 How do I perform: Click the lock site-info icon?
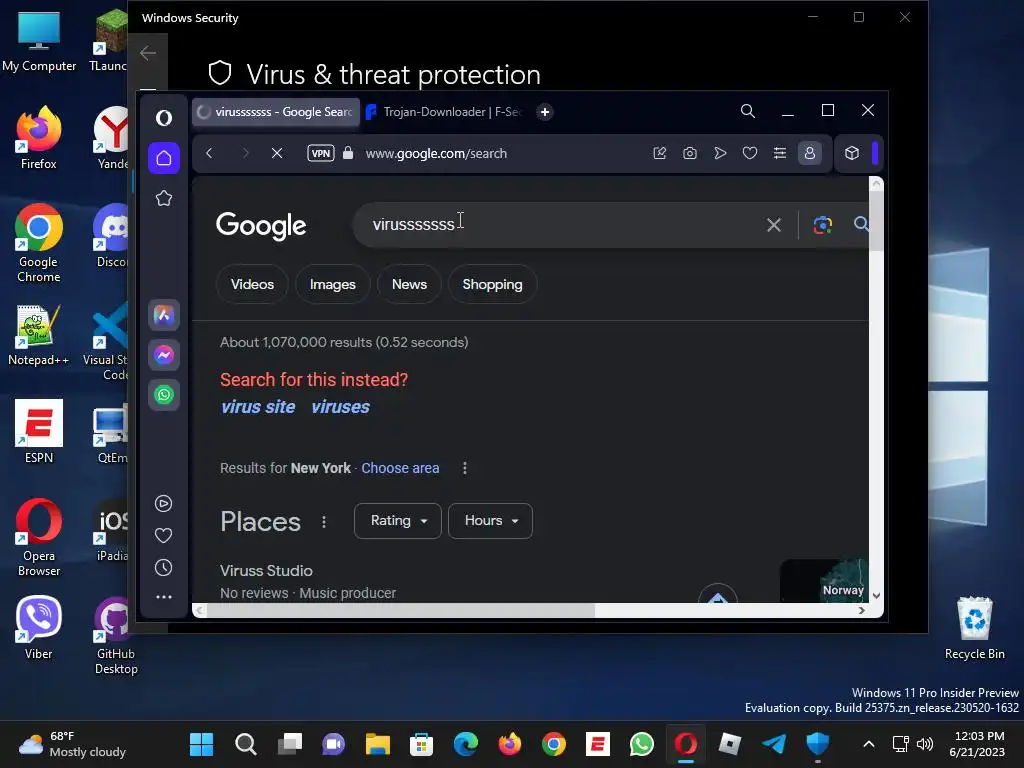point(348,153)
